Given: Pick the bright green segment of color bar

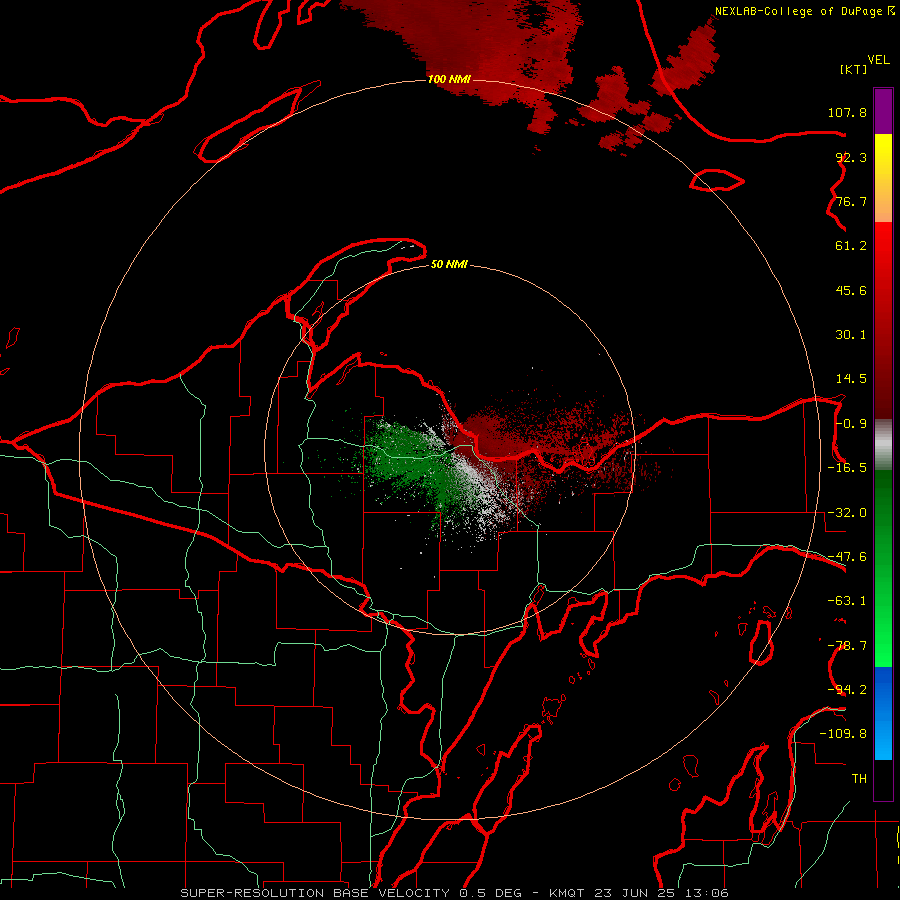Looking at the screenshot, I should pos(883,631).
